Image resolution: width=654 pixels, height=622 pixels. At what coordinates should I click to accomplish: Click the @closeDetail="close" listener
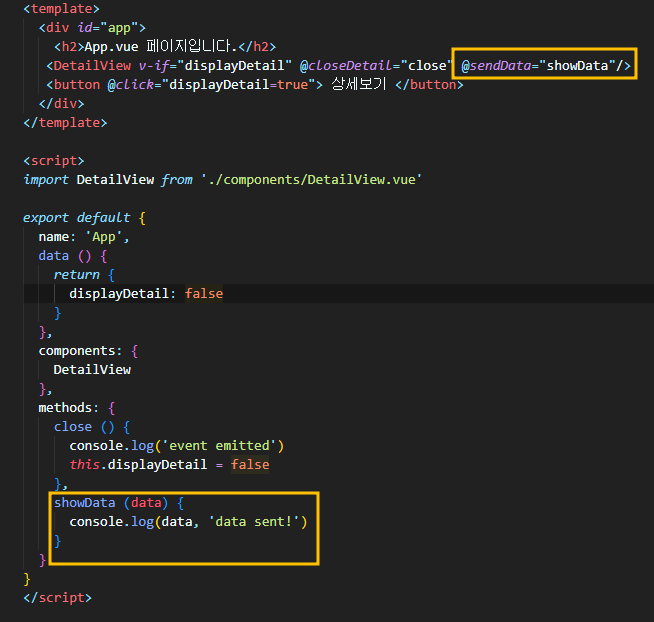[x=376, y=65]
